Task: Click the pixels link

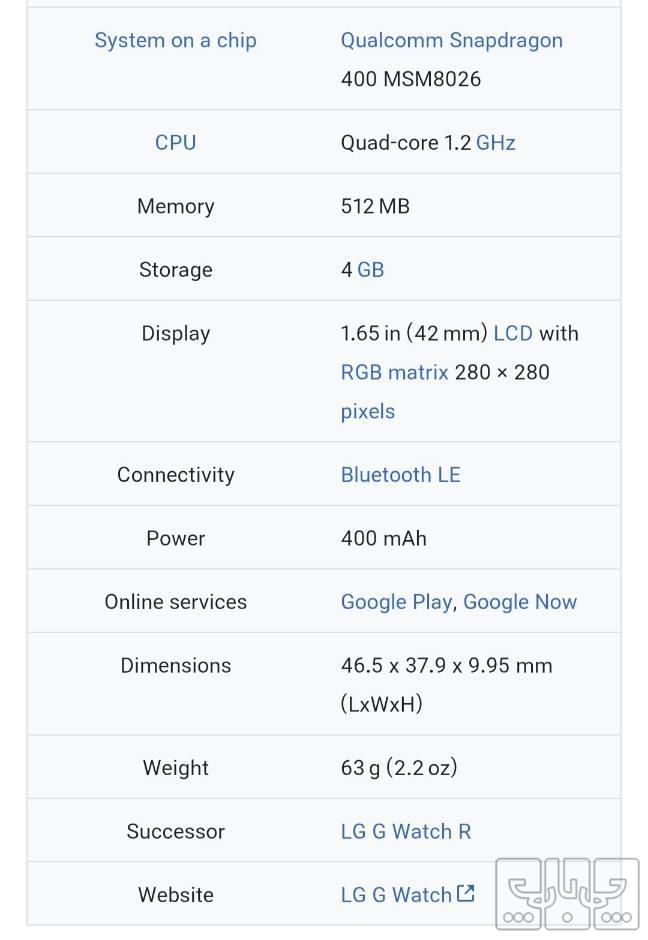Action: pos(368,411)
